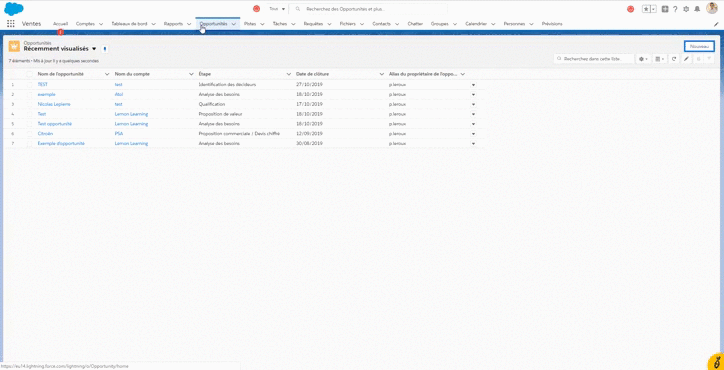Click the global search field
The width and height of the screenshot is (724, 370).
[368, 9]
